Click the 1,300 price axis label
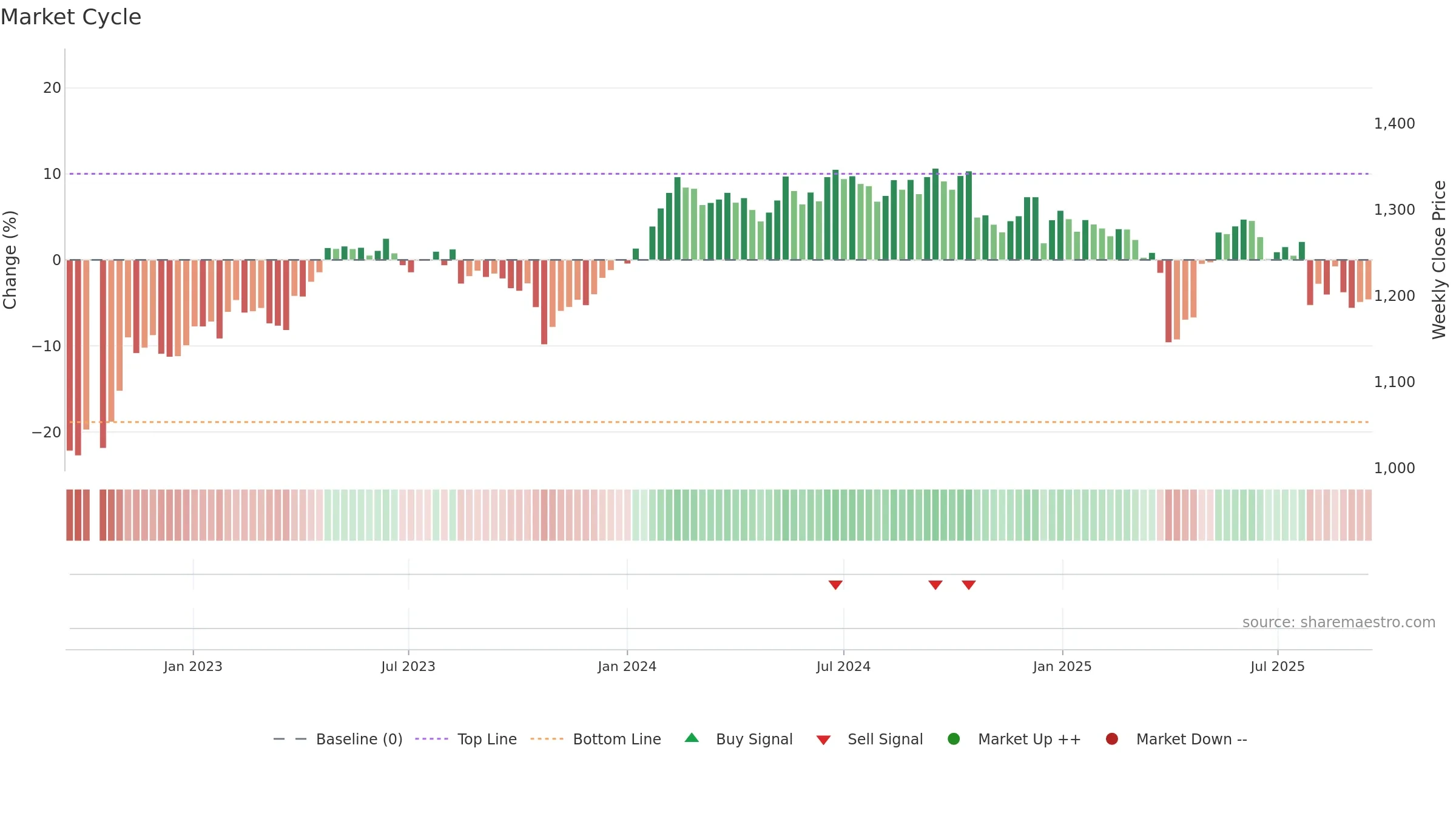 (x=1394, y=210)
